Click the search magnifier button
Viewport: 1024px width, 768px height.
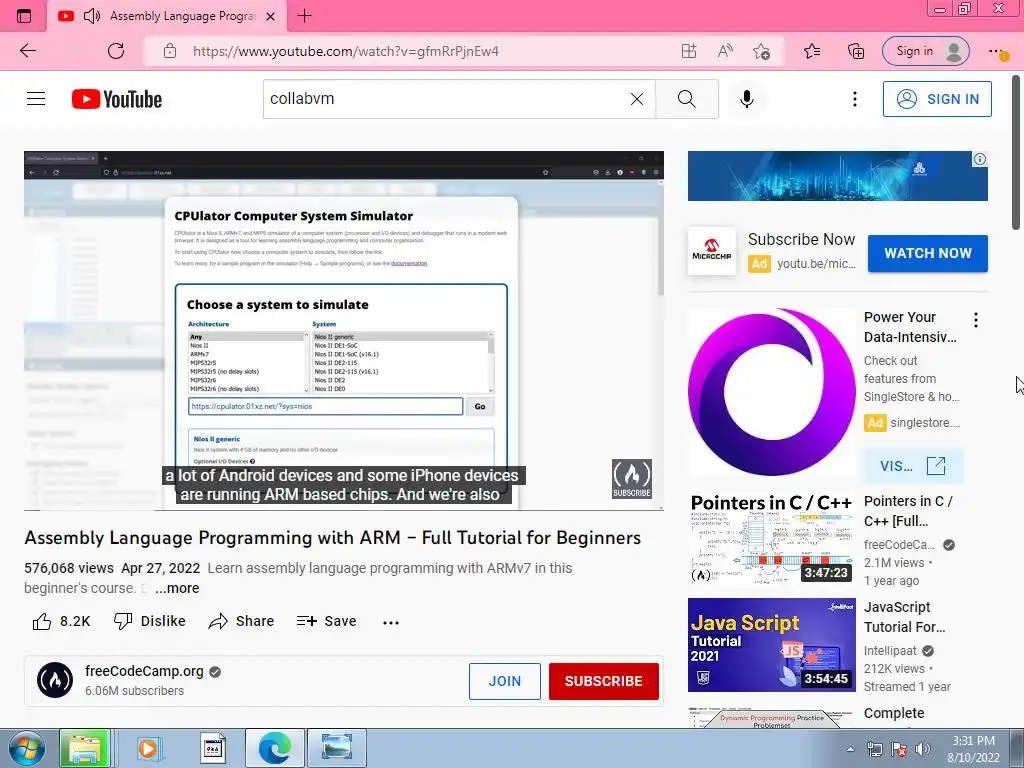pos(686,99)
